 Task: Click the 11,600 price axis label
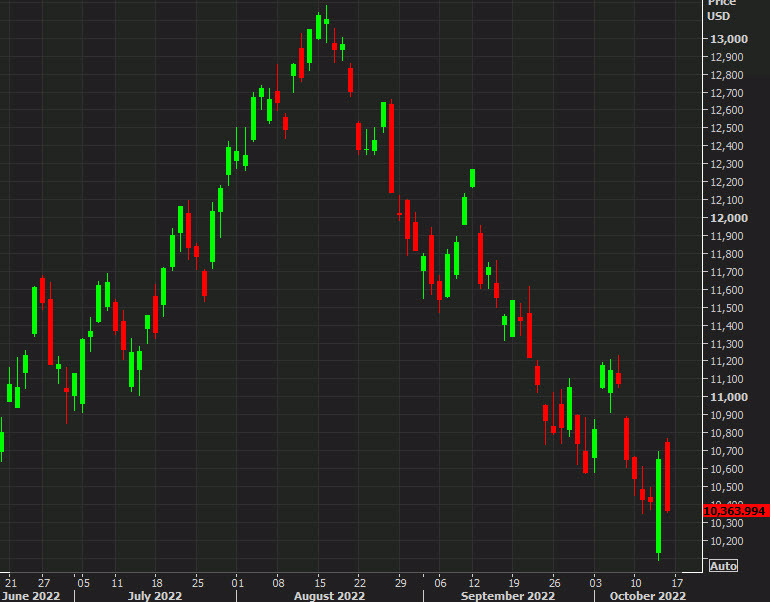click(727, 290)
